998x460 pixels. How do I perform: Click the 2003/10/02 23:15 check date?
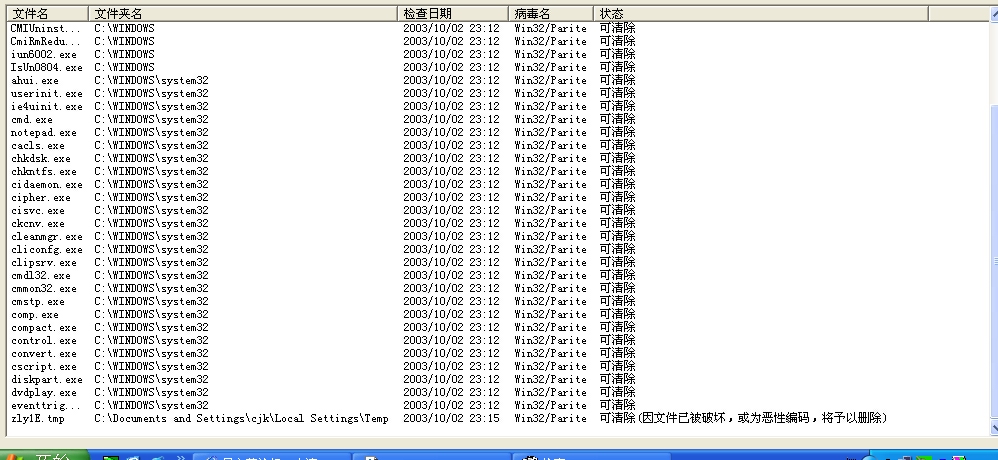click(x=451, y=418)
